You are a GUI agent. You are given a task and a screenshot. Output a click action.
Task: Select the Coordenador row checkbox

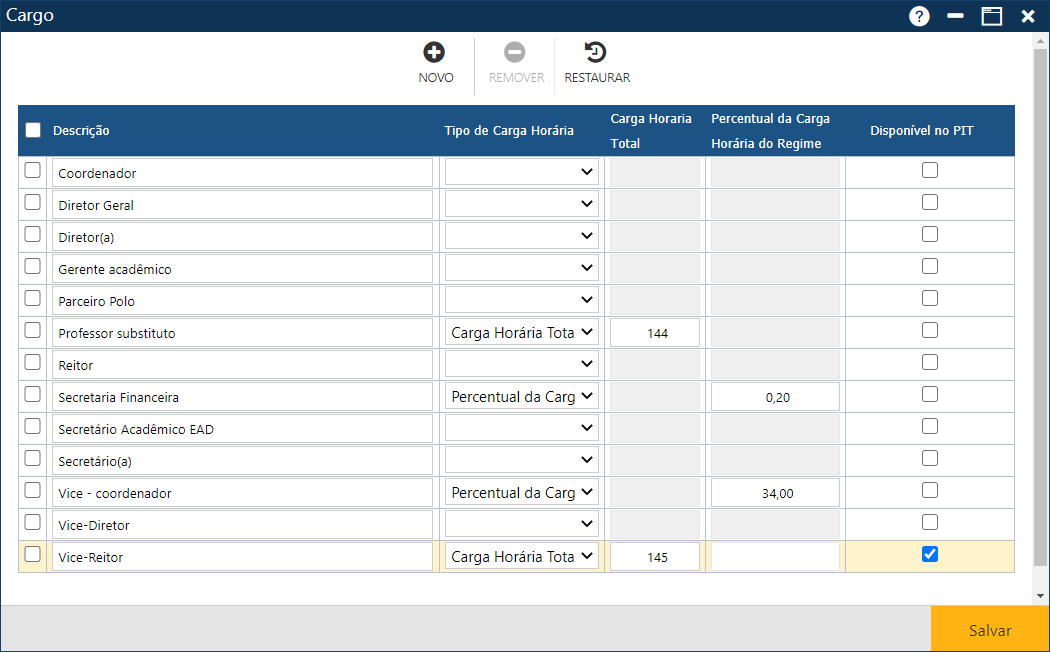tap(33, 171)
